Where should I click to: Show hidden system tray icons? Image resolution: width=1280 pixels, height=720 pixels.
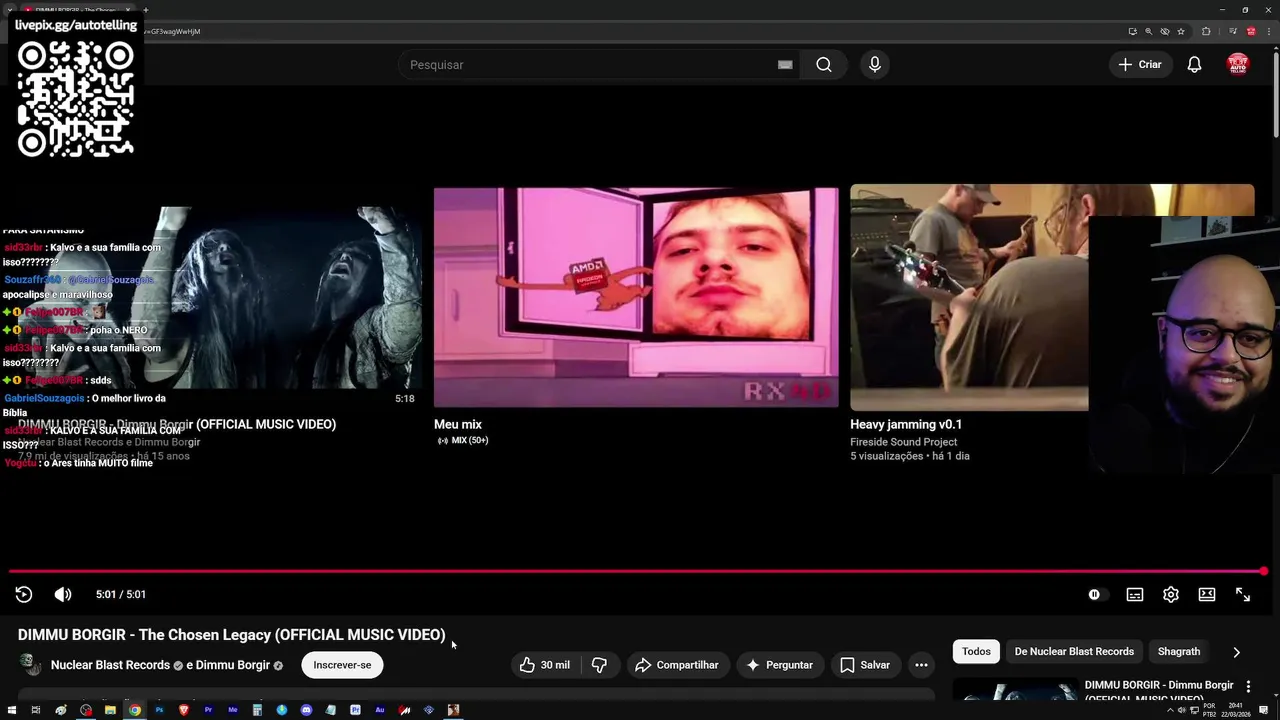pos(1170,710)
